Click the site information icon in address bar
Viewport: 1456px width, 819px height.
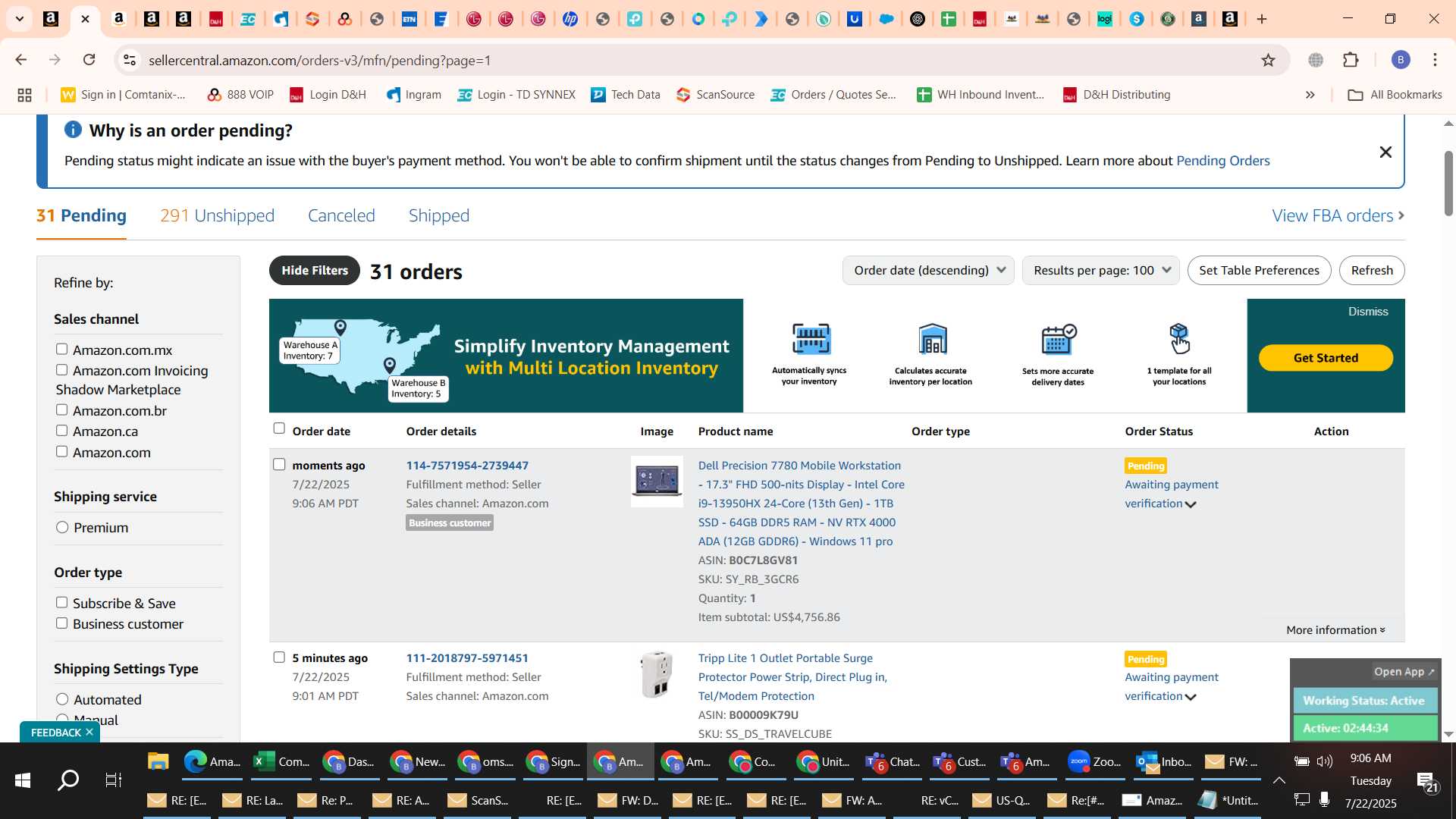[x=130, y=60]
